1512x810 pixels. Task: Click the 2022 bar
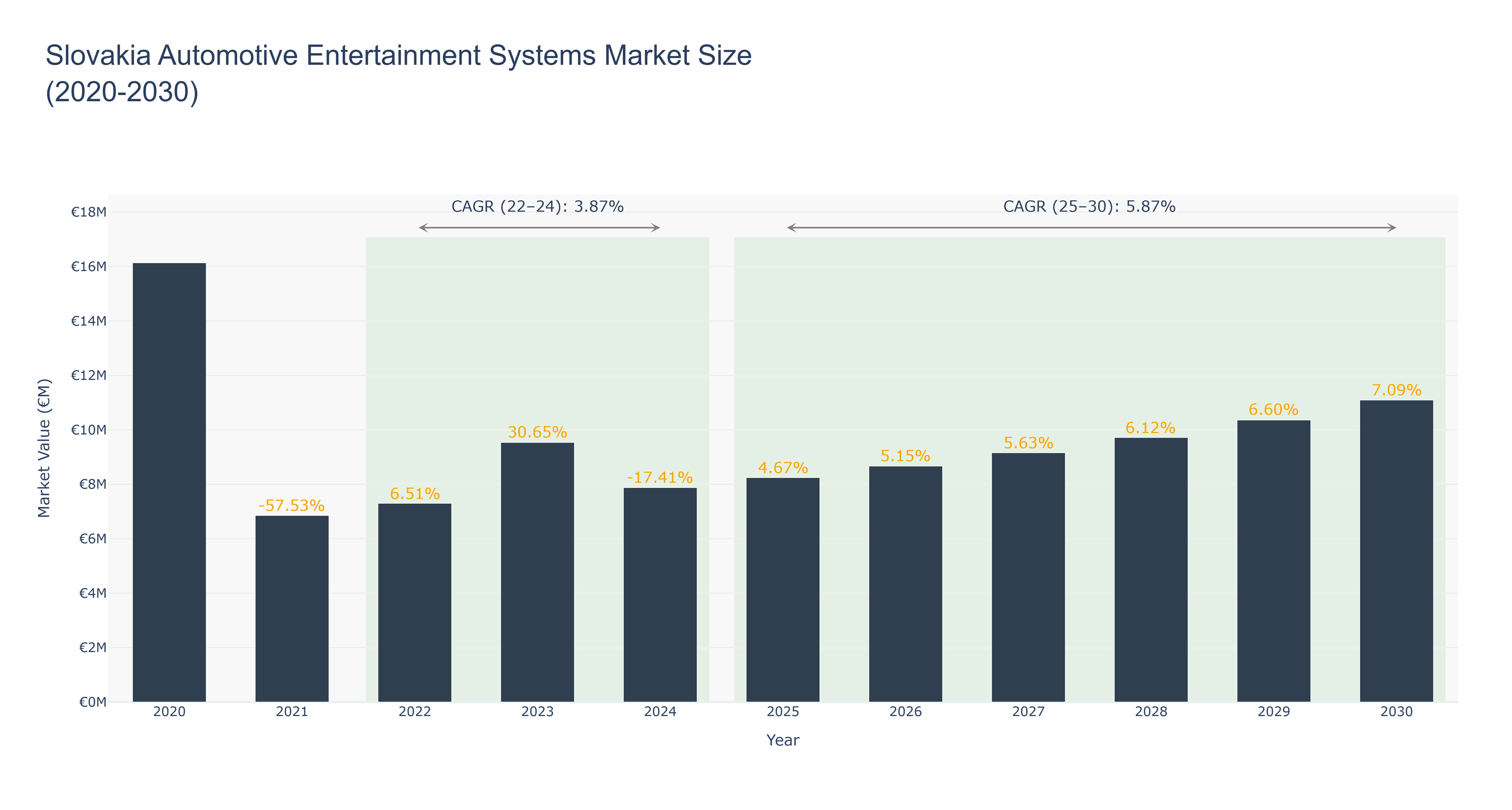tap(414, 603)
